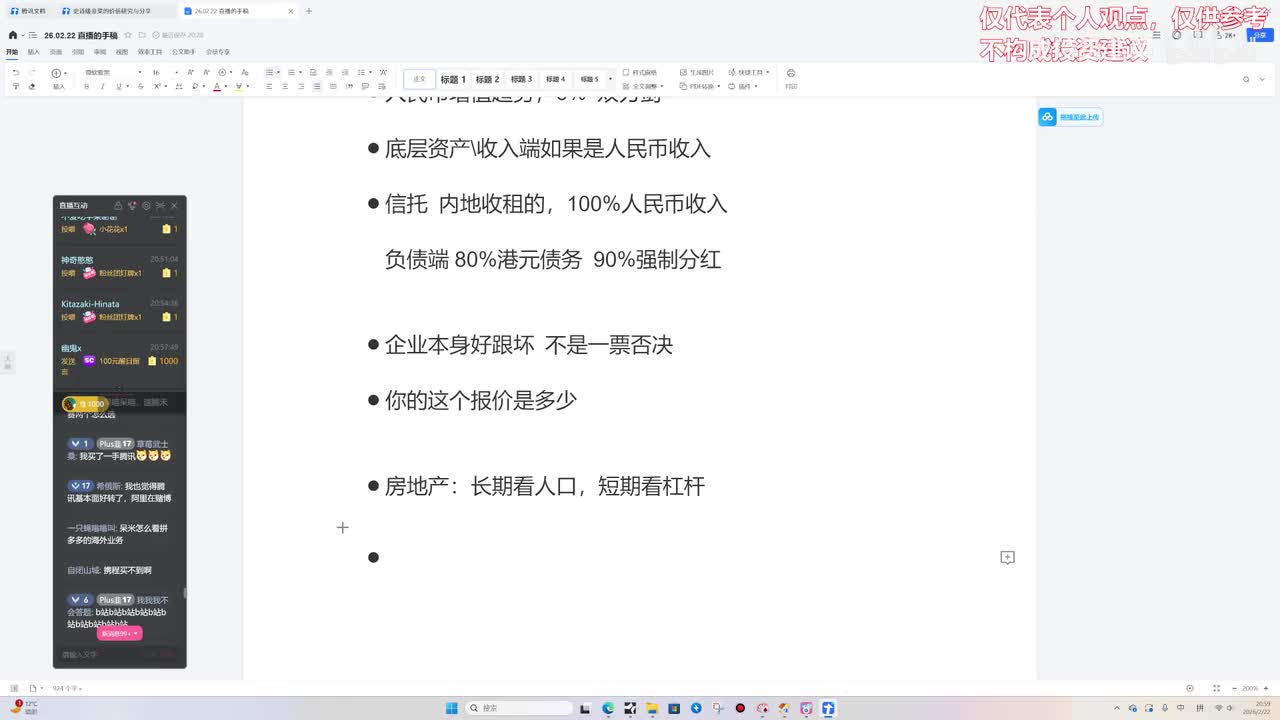Open the font size 16 dropdown
1280x720 pixels.
(x=165, y=73)
